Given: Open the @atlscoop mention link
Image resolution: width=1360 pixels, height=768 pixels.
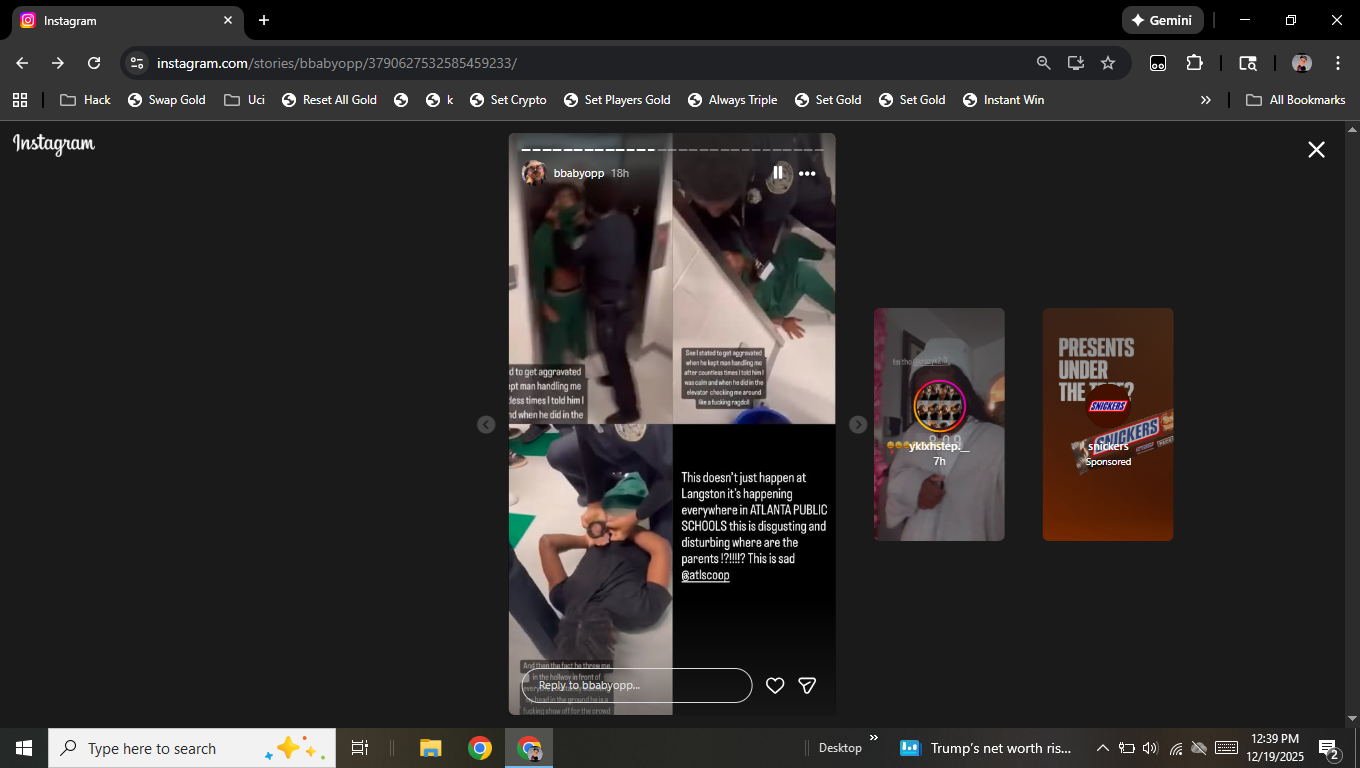Looking at the screenshot, I should click(x=705, y=576).
